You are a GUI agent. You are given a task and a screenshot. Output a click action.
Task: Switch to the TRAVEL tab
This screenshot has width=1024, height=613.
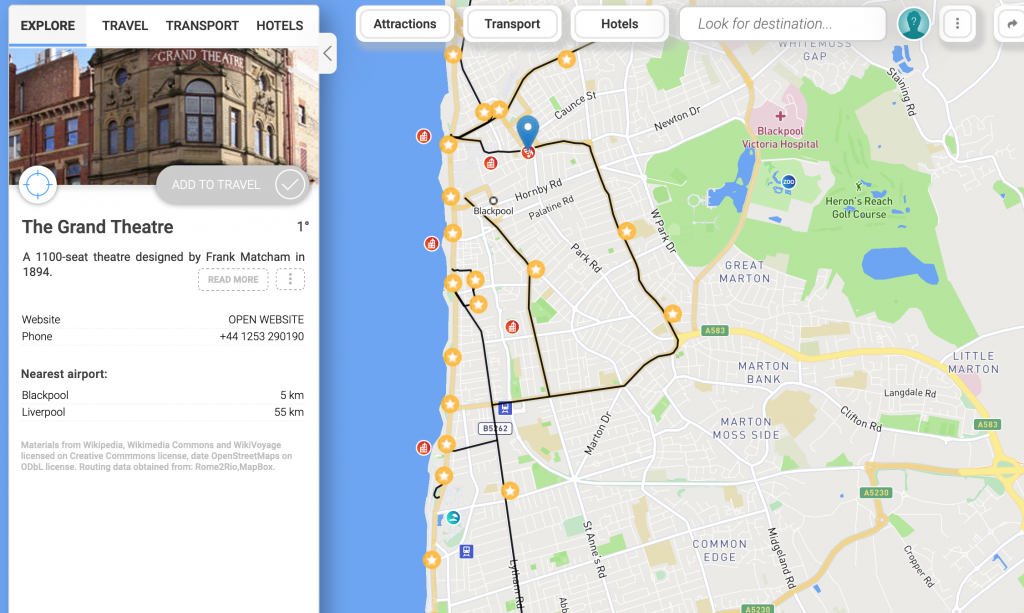124,25
